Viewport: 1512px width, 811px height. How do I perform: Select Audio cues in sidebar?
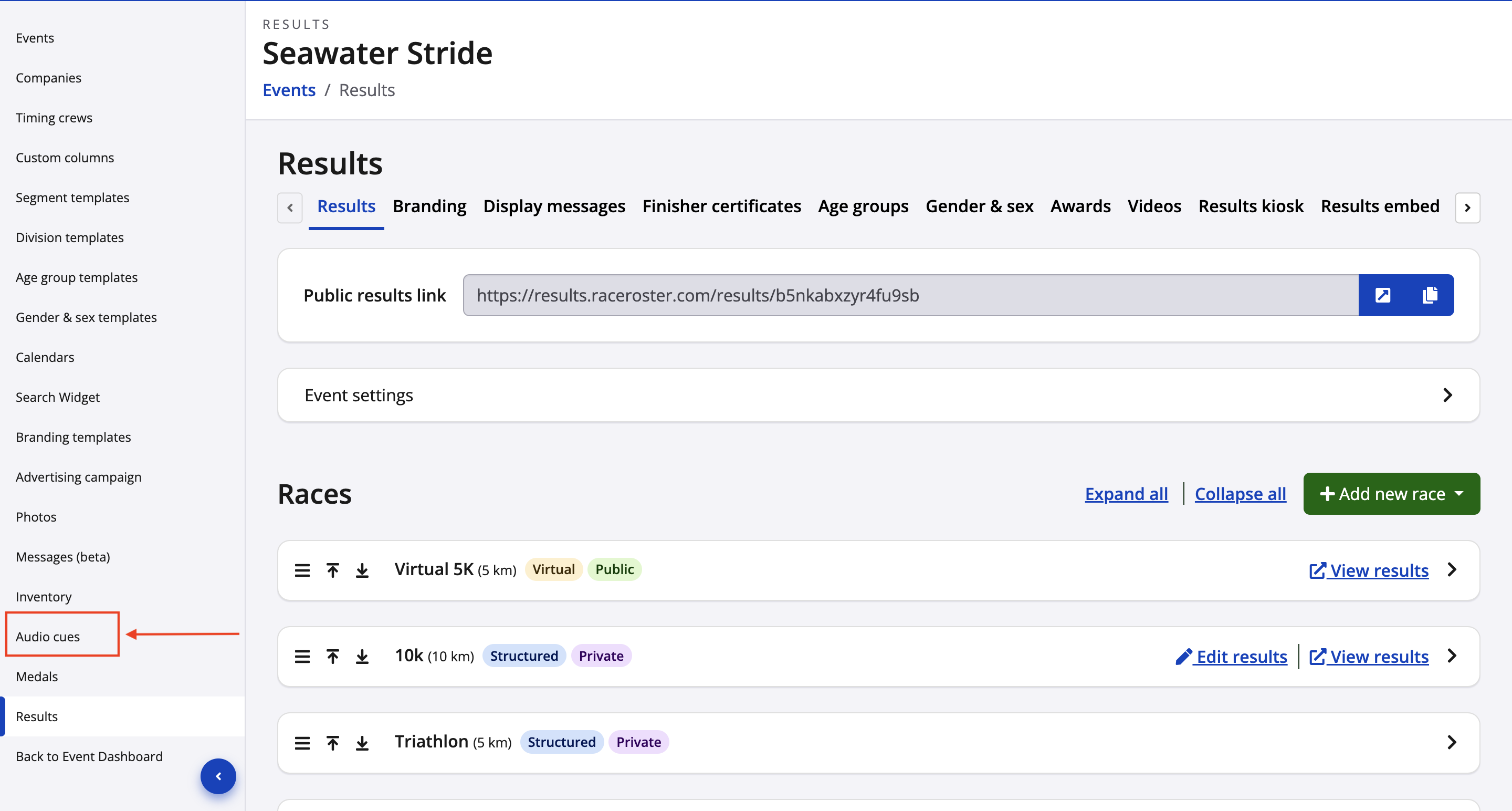pyautogui.click(x=48, y=637)
